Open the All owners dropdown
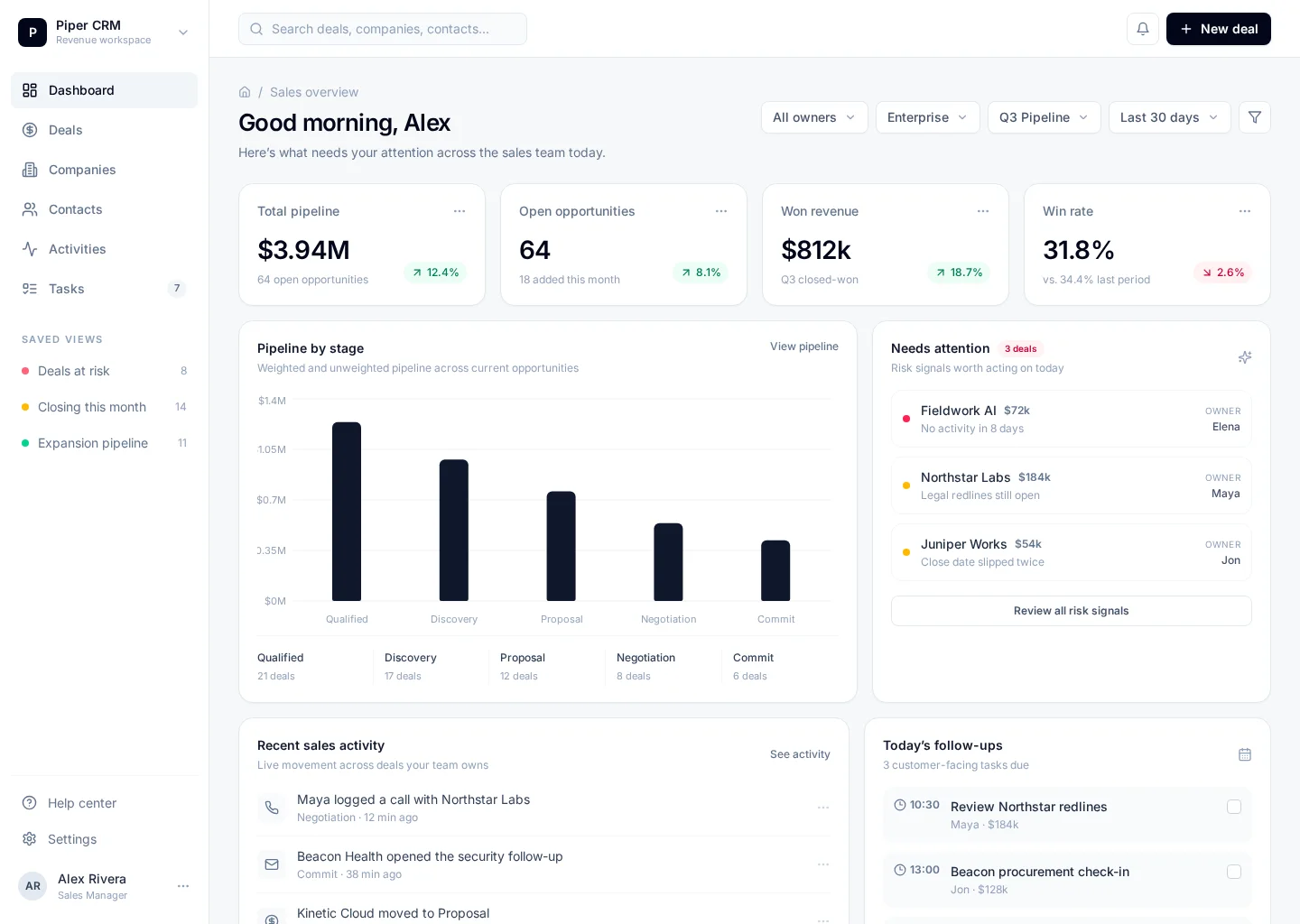The height and width of the screenshot is (924, 1300). [814, 117]
